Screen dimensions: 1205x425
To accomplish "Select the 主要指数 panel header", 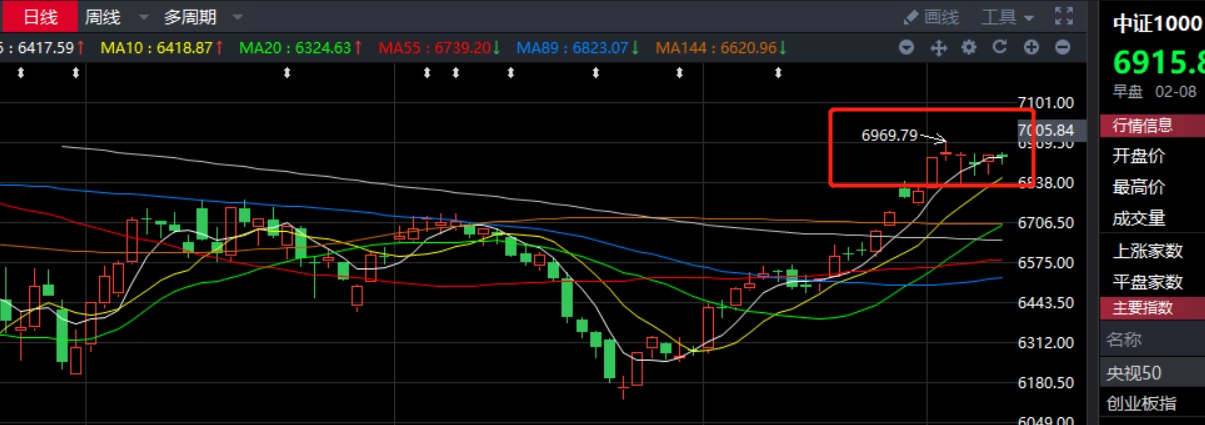I will [1152, 308].
